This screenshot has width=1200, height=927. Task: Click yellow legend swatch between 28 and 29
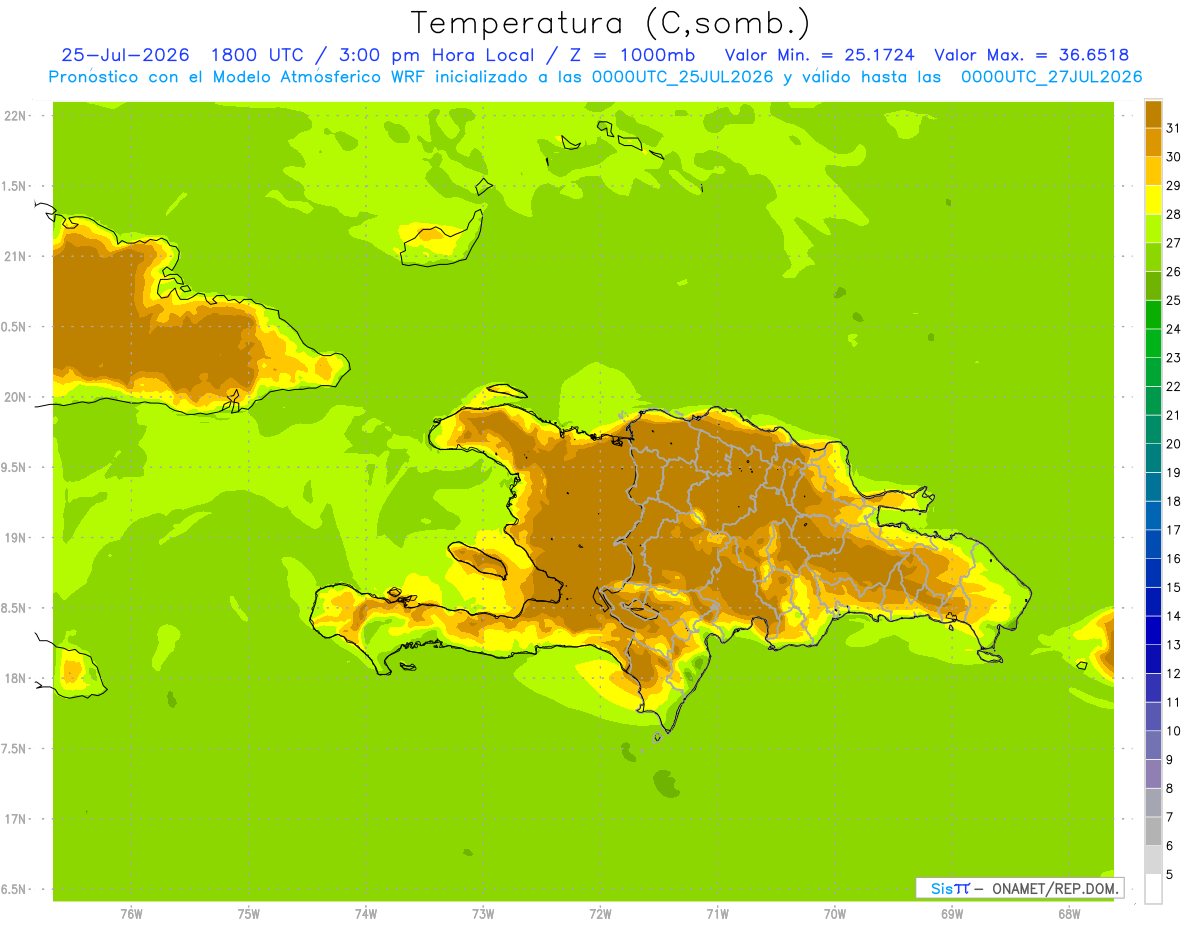point(1153,200)
